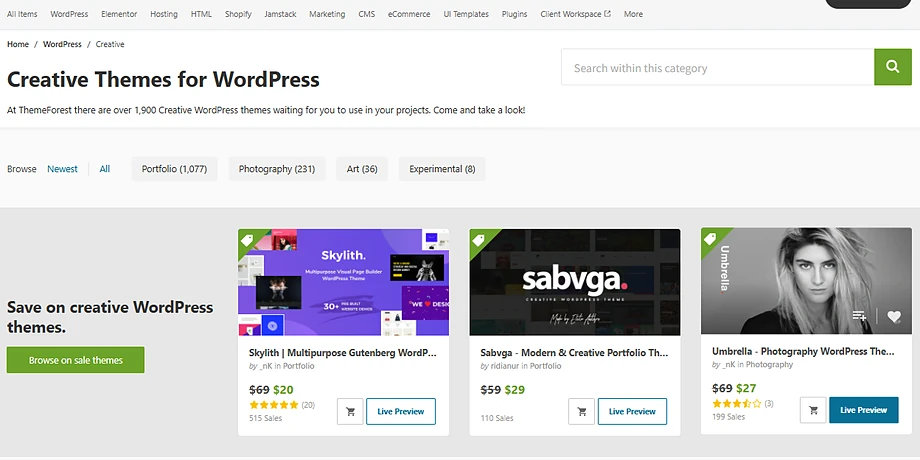Filter by Experimental (8)
This screenshot has height=460, width=920.
coord(442,169)
